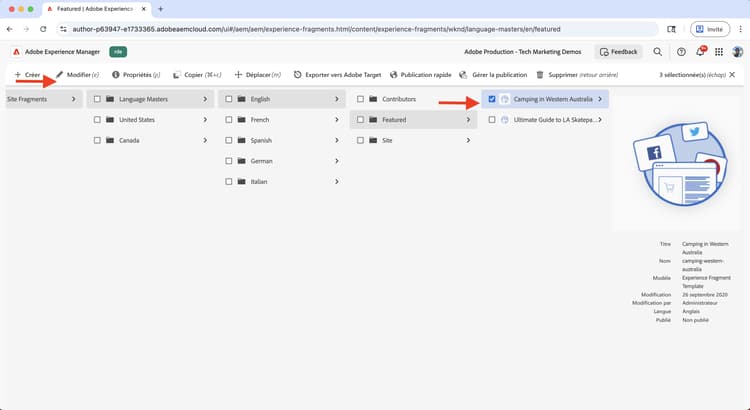Clear selection with the X icon

point(732,75)
